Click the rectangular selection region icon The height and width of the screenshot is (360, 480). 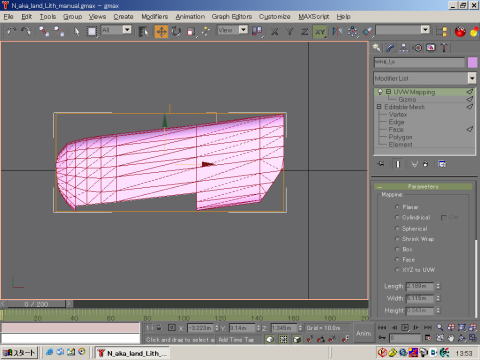[x=92, y=31]
